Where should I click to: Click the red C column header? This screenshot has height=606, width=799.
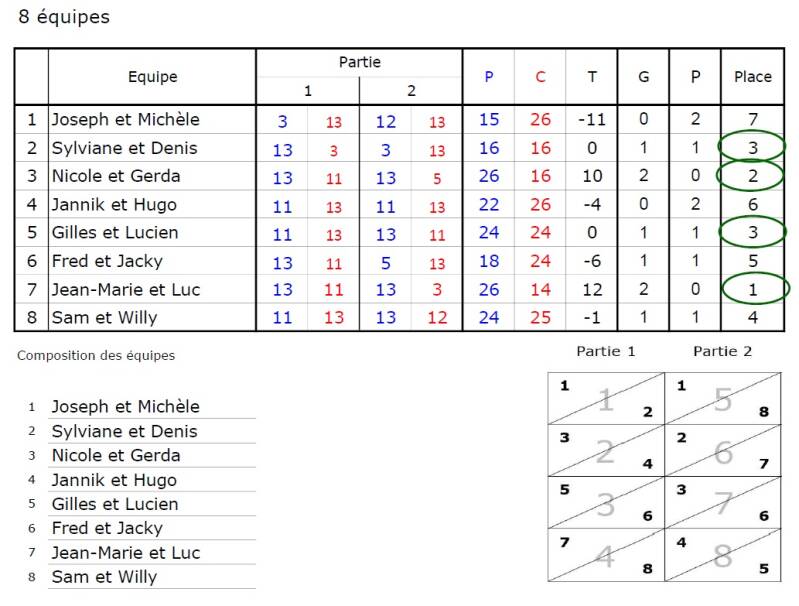click(540, 77)
